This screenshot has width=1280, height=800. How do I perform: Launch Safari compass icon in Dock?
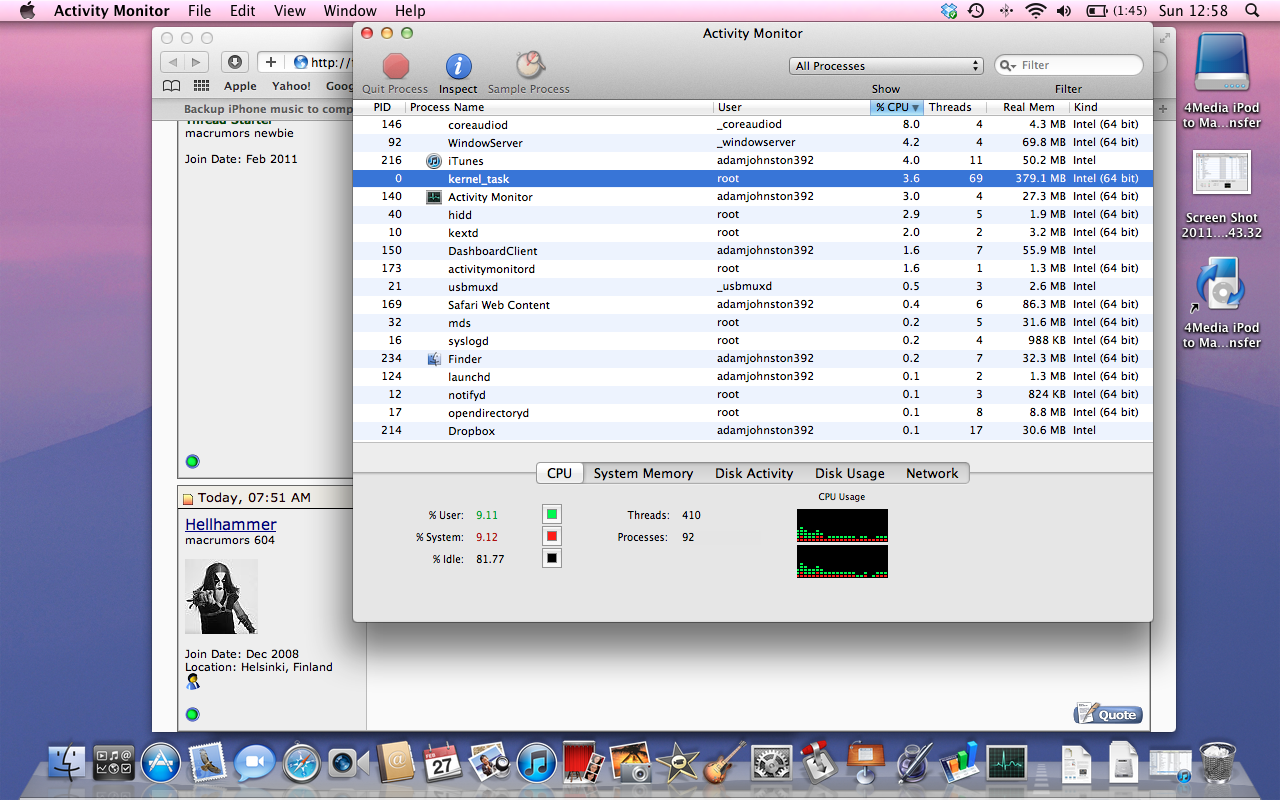point(301,763)
